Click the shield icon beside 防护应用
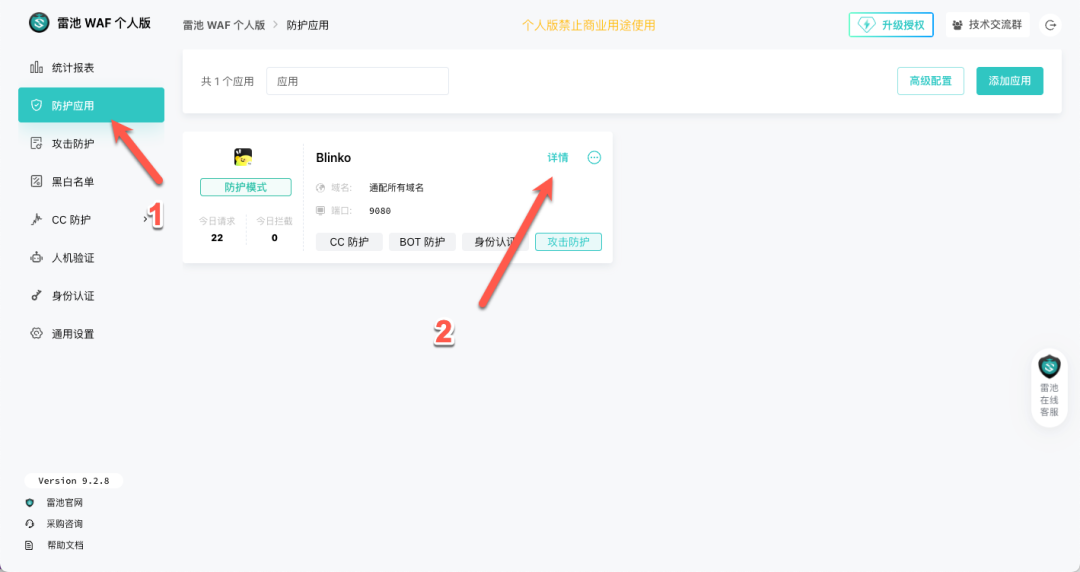The height and width of the screenshot is (572, 1080). [x=37, y=105]
